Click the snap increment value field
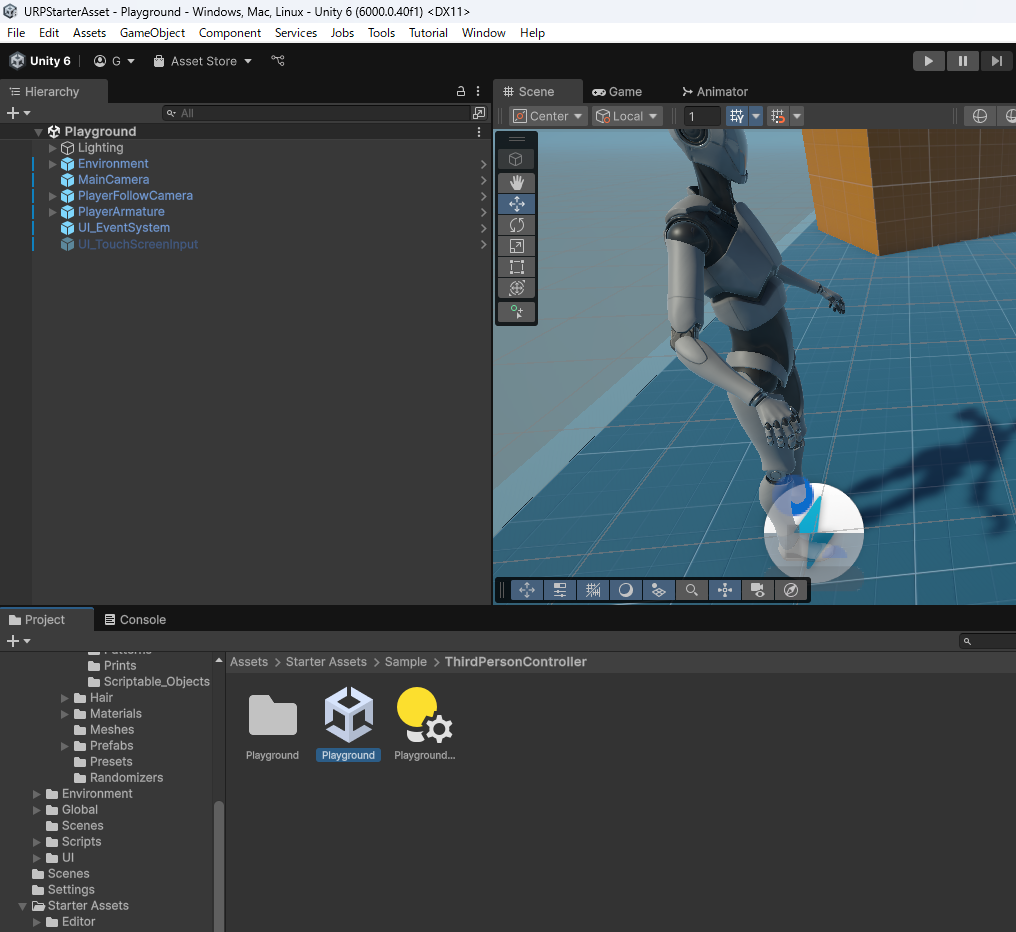This screenshot has height=932, width=1016. point(702,116)
